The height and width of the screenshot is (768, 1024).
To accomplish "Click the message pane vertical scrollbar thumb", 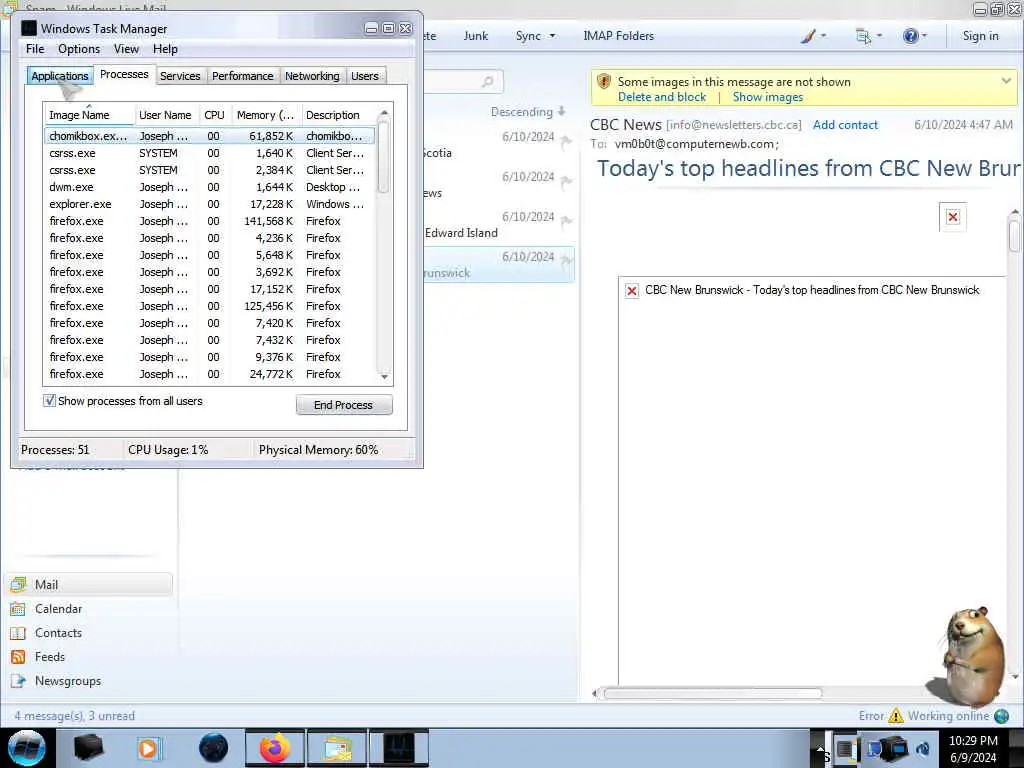I will pyautogui.click(x=1014, y=236).
